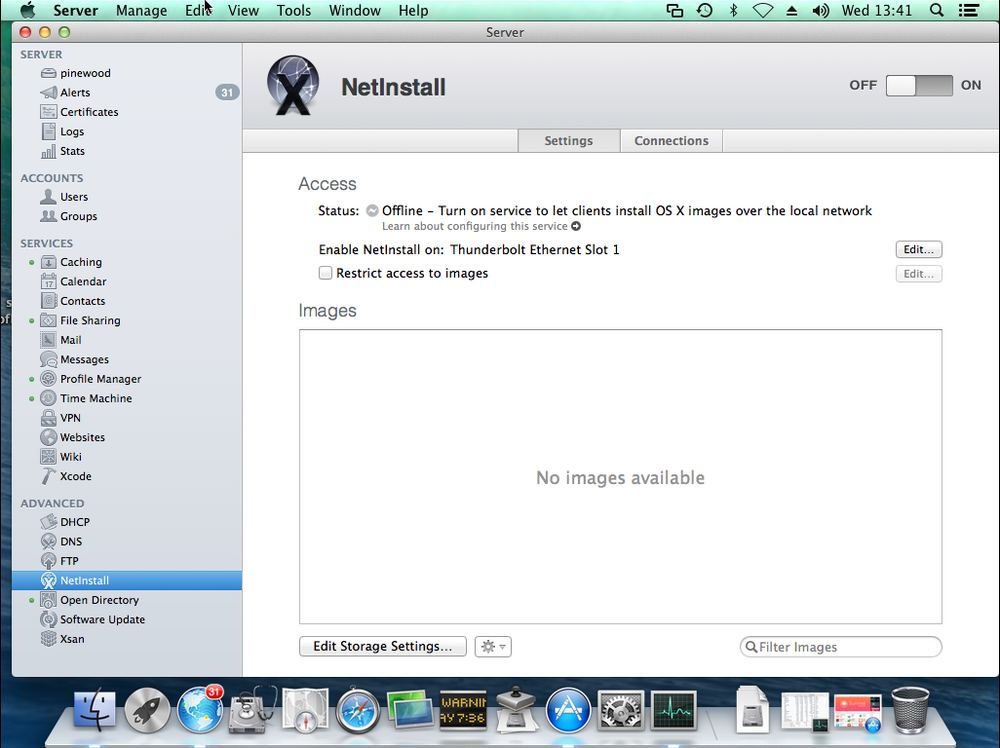Open the Tools menu

tap(293, 10)
